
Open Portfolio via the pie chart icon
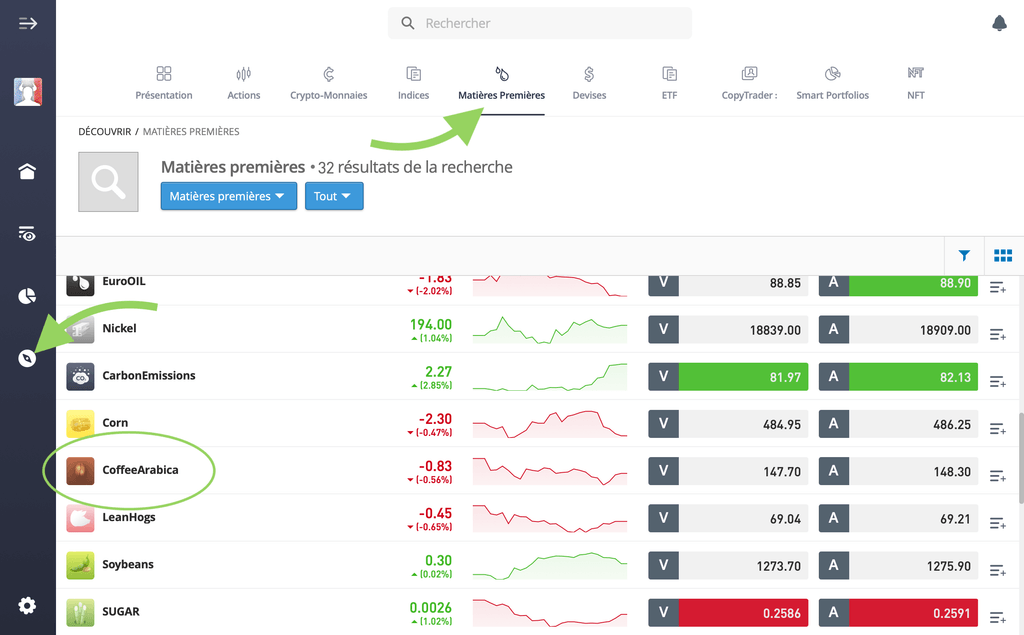(x=27, y=295)
